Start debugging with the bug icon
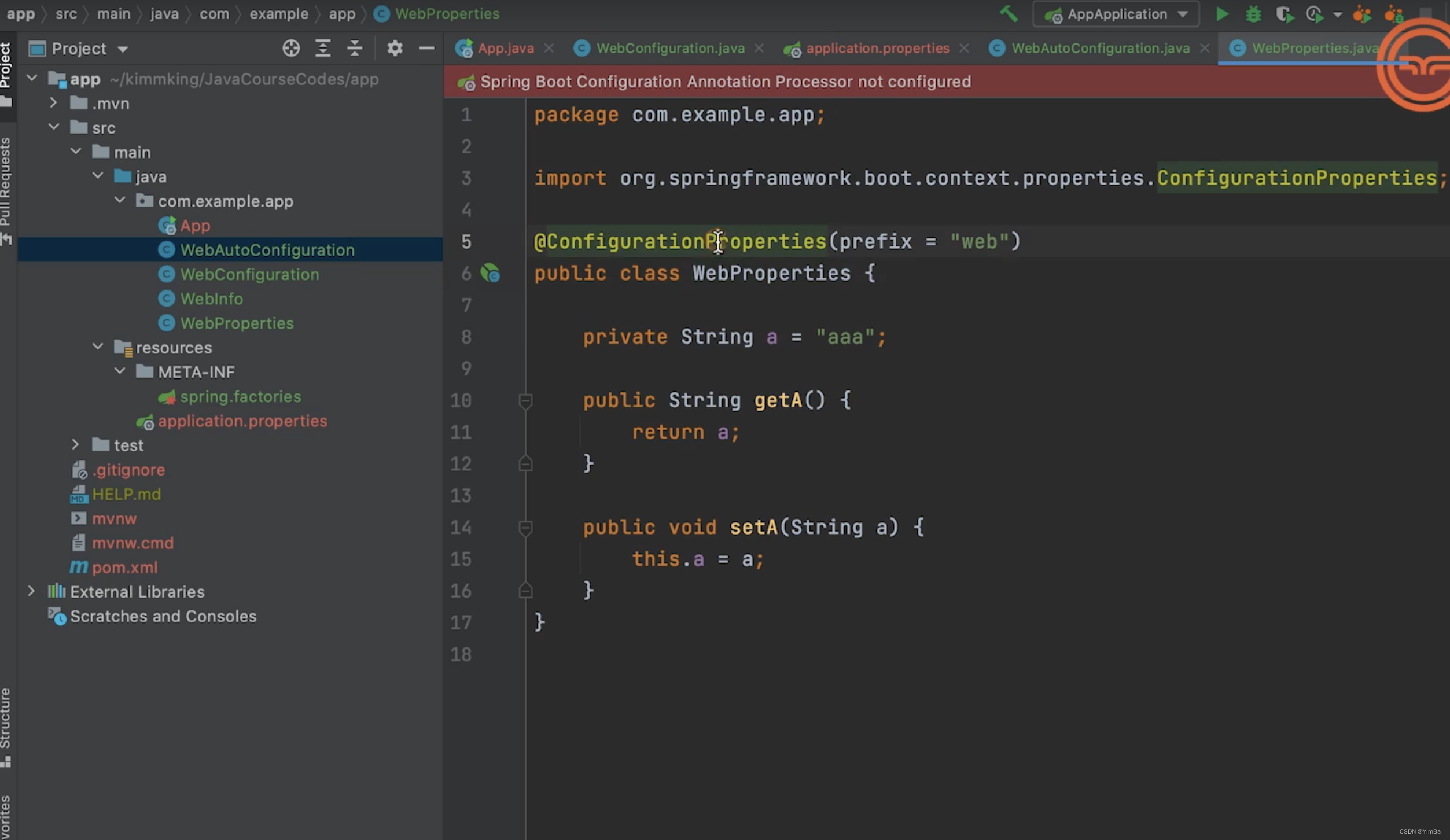 1253,14
